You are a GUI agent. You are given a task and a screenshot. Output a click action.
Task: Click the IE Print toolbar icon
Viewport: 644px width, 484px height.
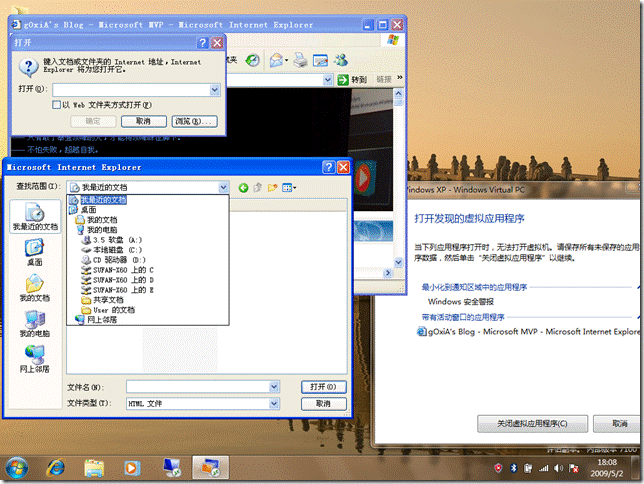(301, 61)
